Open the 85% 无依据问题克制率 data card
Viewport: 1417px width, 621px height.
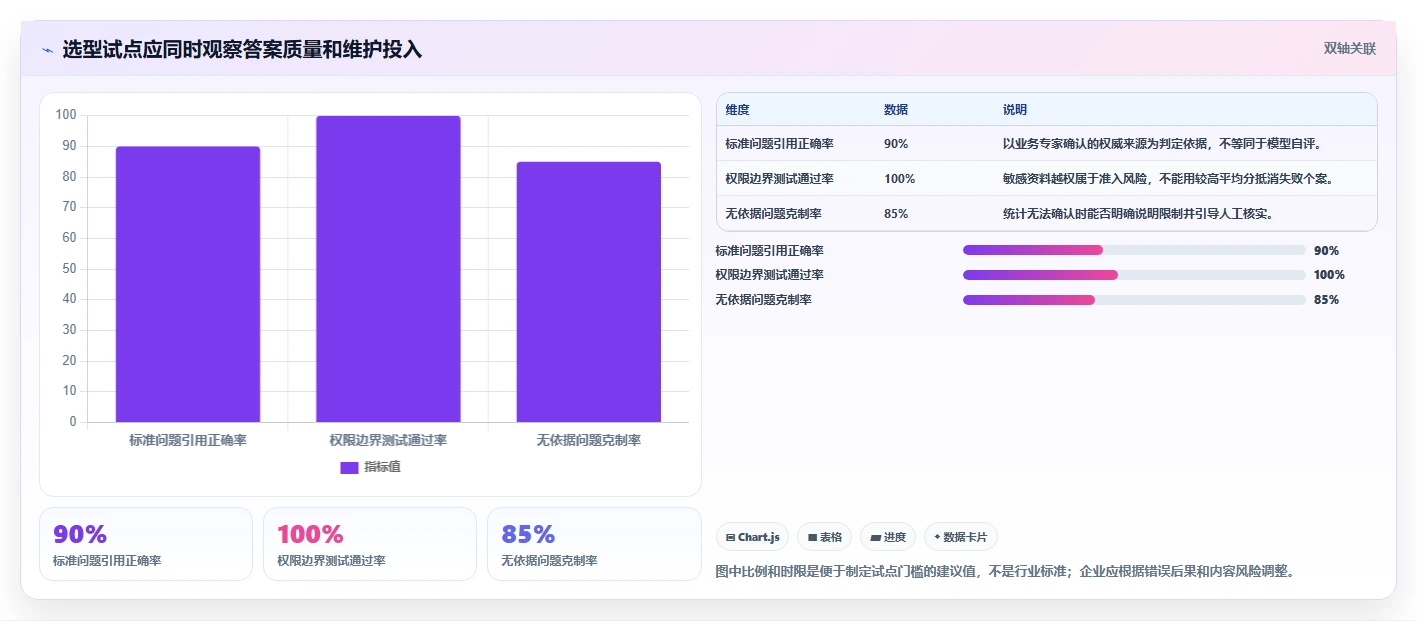594,544
